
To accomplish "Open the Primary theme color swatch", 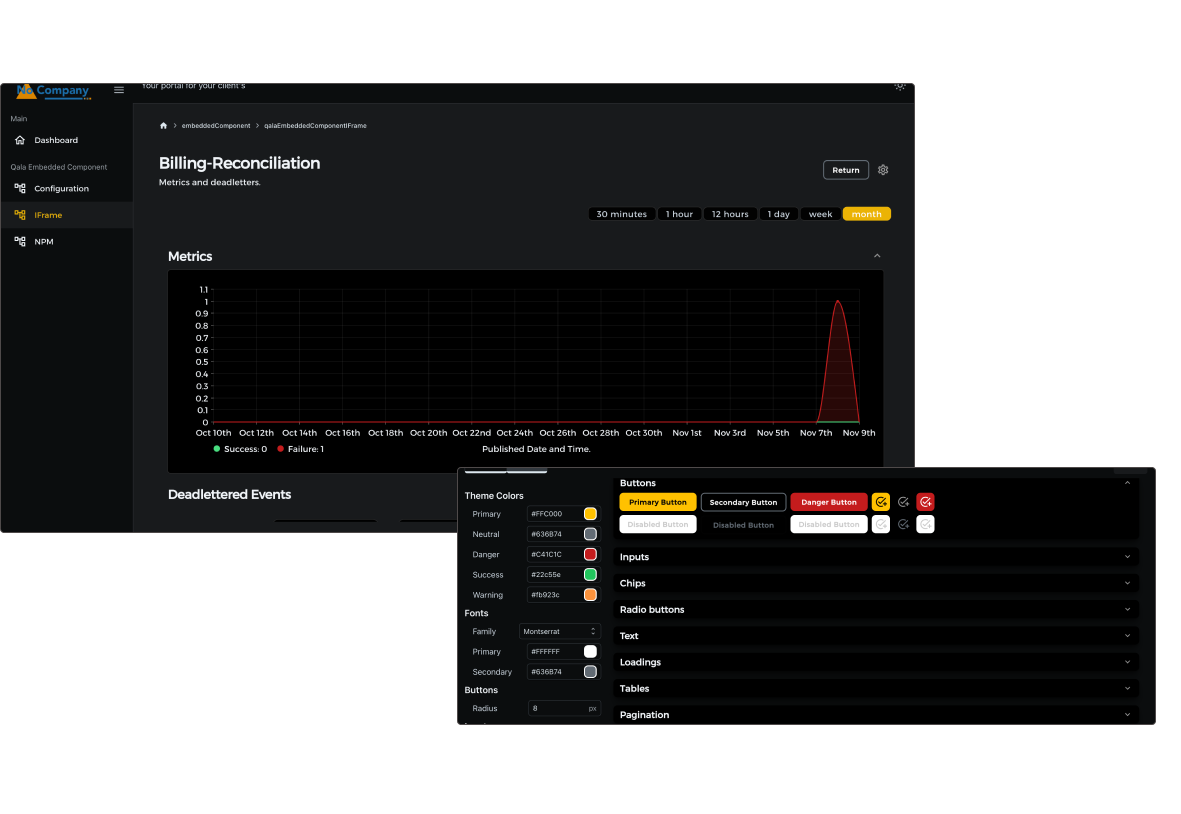I will (x=590, y=514).
